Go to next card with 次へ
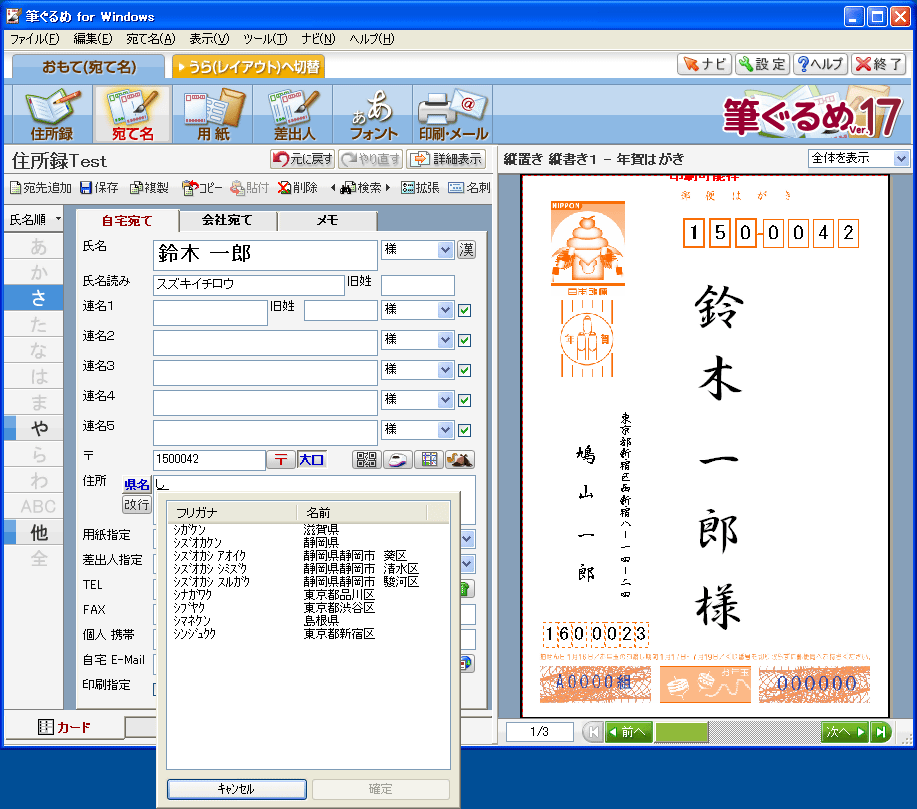The image size is (917, 809). [844, 732]
